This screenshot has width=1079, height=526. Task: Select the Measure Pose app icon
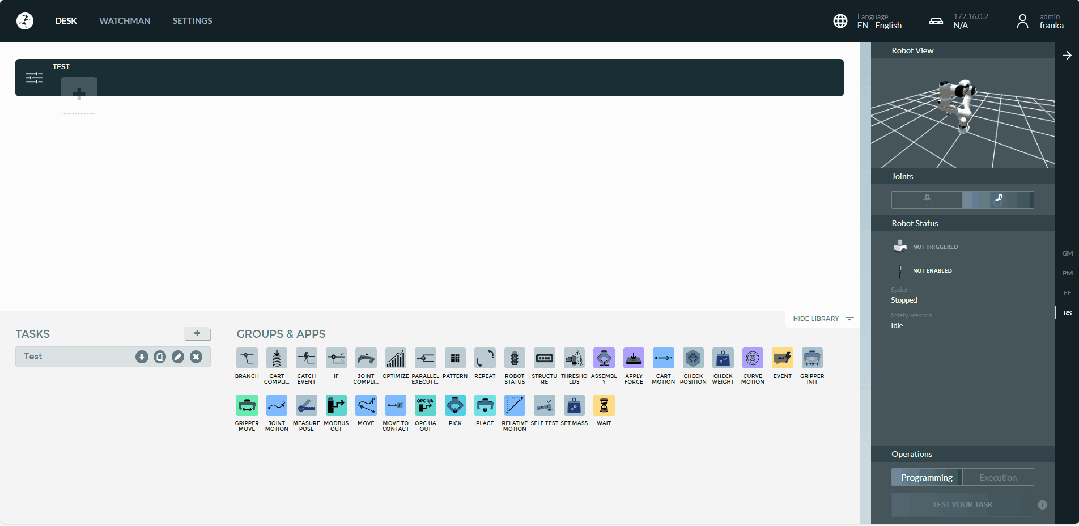pyautogui.click(x=306, y=405)
